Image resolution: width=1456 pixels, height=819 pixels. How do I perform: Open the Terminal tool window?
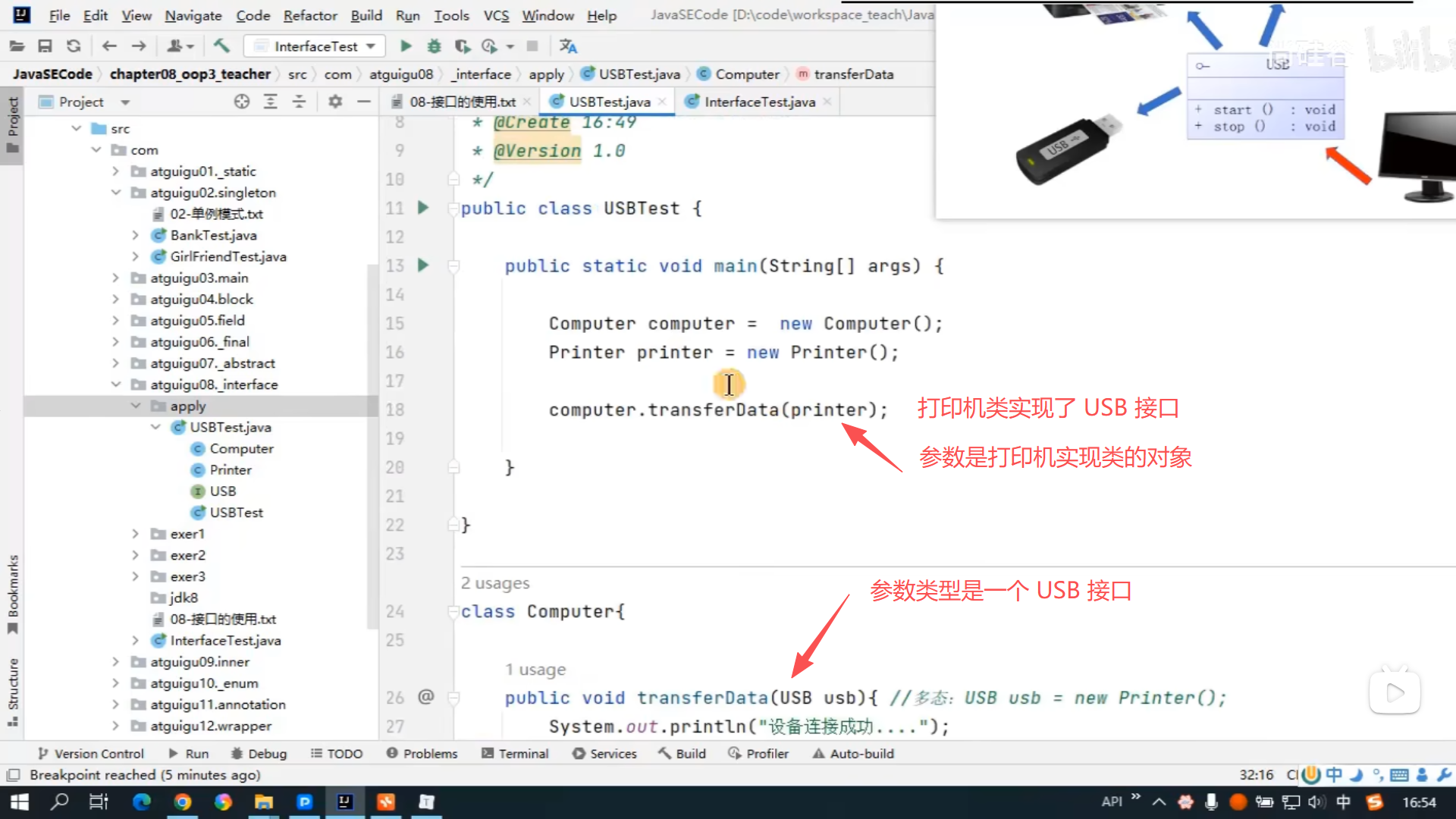point(514,753)
